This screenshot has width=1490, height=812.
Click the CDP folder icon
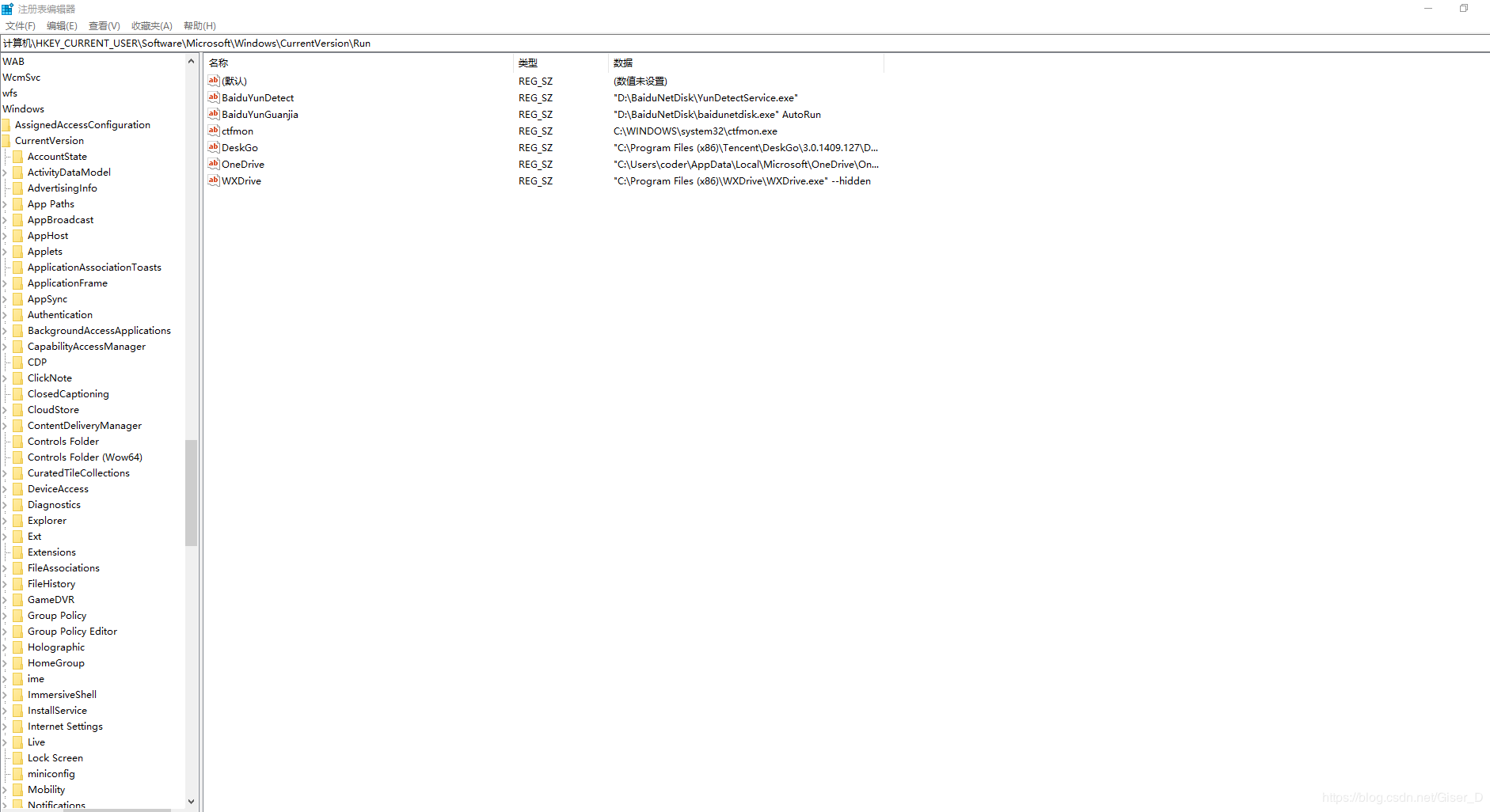(x=18, y=362)
